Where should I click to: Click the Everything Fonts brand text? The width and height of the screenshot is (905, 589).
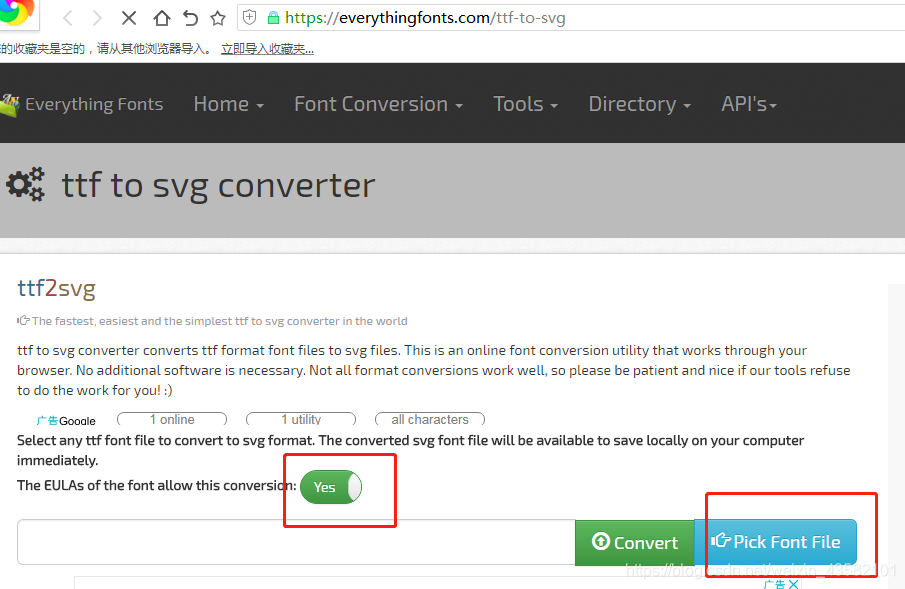pyautogui.click(x=94, y=104)
